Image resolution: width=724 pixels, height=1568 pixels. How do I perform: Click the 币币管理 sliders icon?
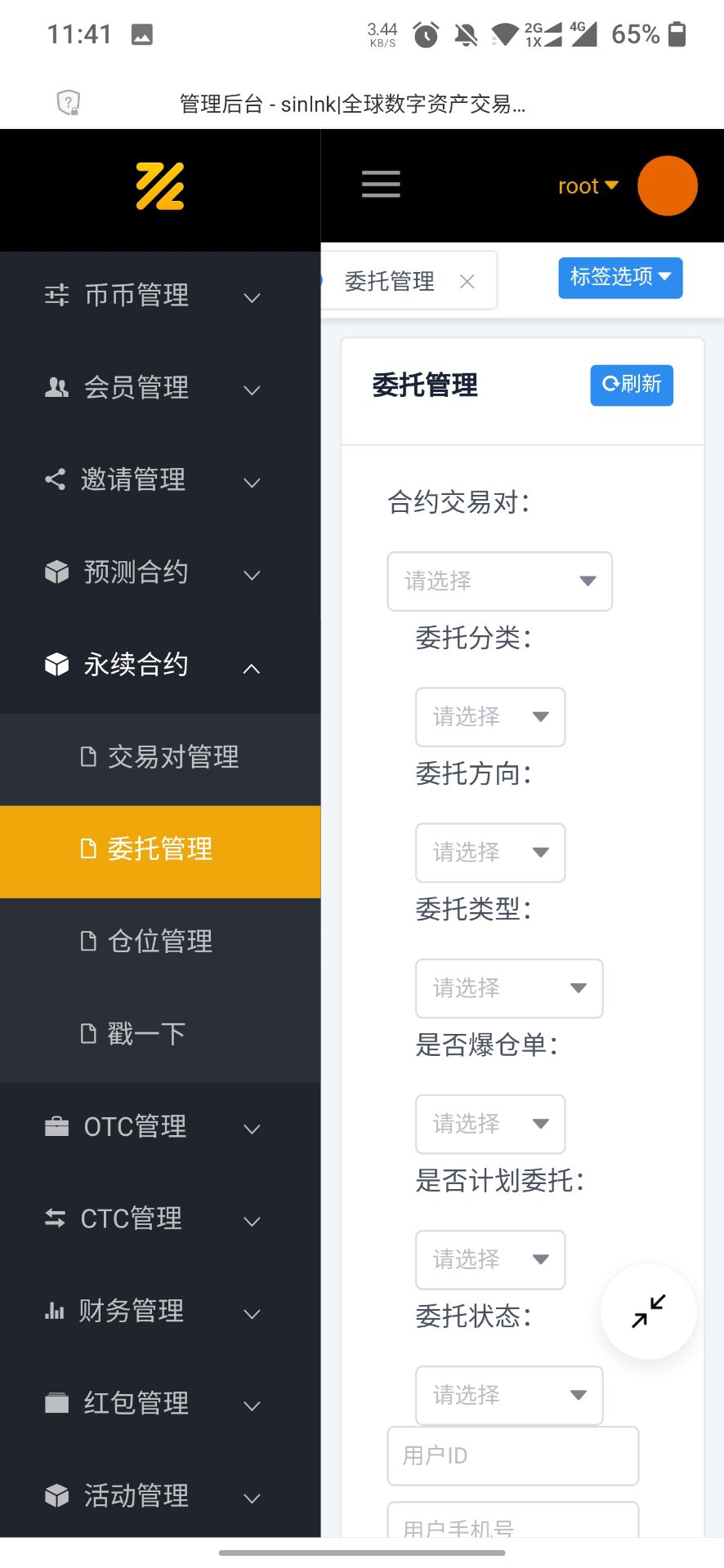pos(56,295)
